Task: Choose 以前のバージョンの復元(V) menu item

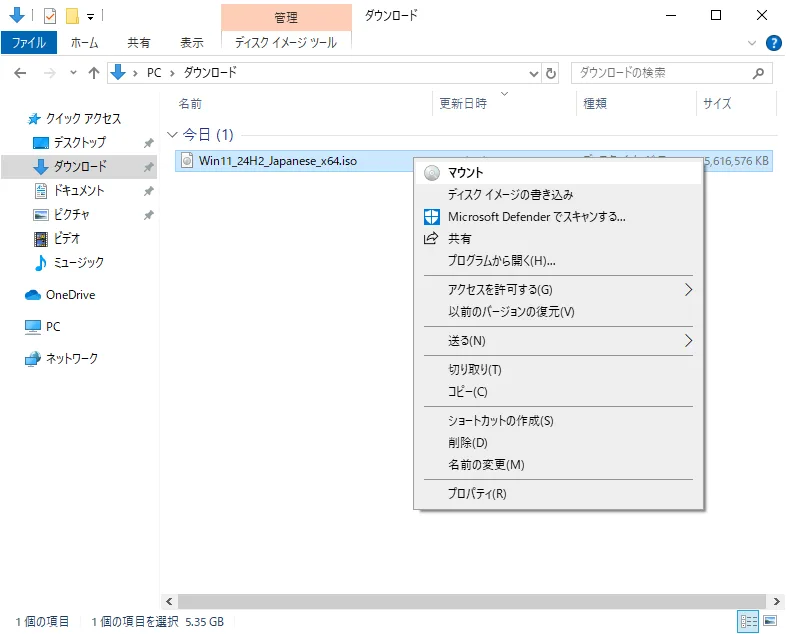Action: pyautogui.click(x=558, y=312)
